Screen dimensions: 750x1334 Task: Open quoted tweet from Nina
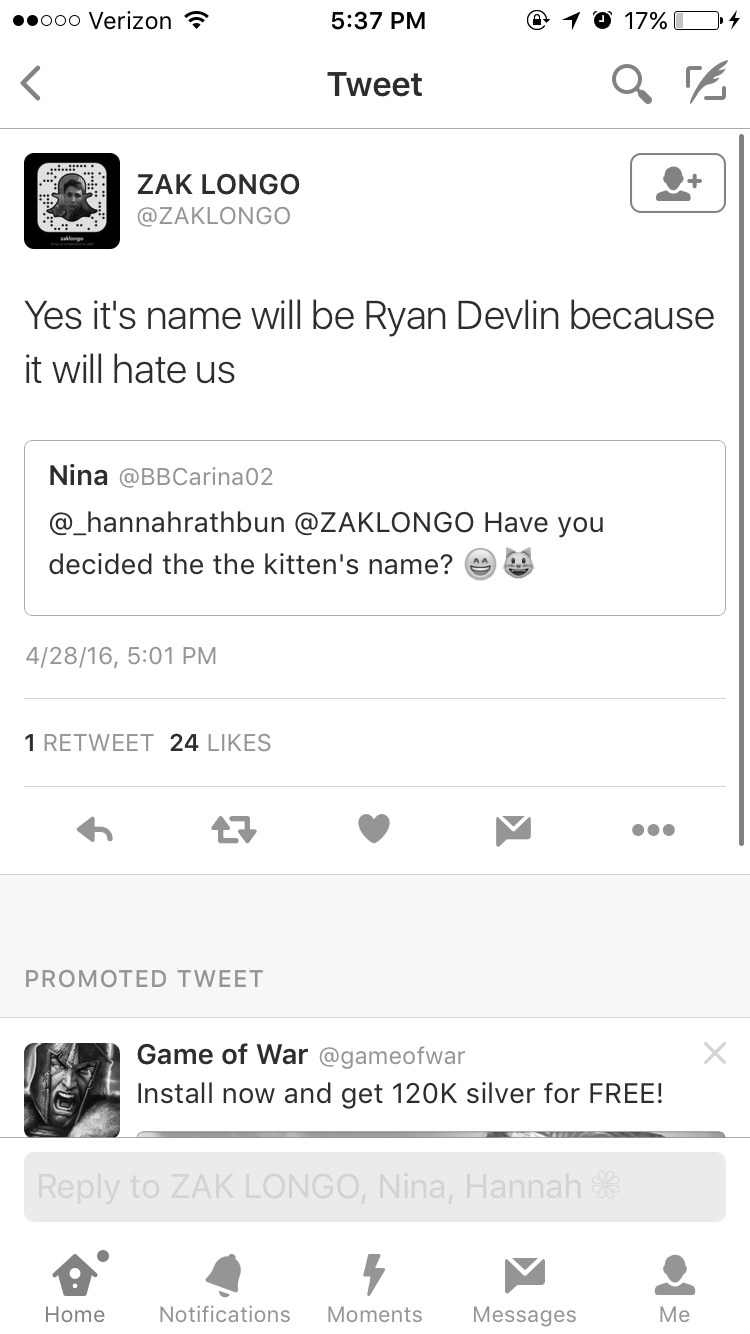click(375, 528)
